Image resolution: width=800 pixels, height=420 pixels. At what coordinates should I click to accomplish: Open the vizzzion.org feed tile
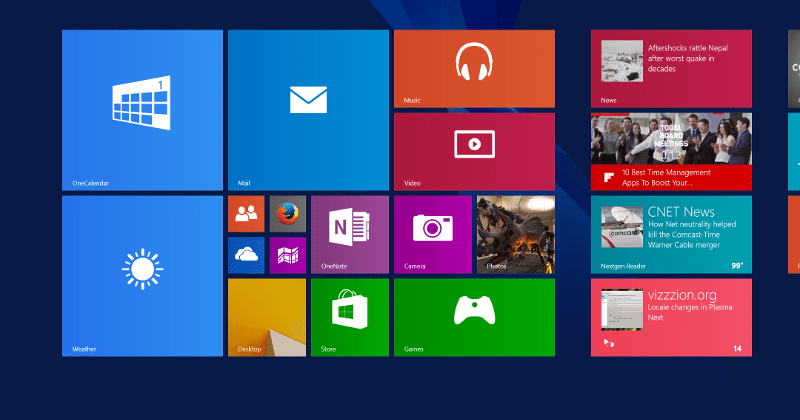671,317
